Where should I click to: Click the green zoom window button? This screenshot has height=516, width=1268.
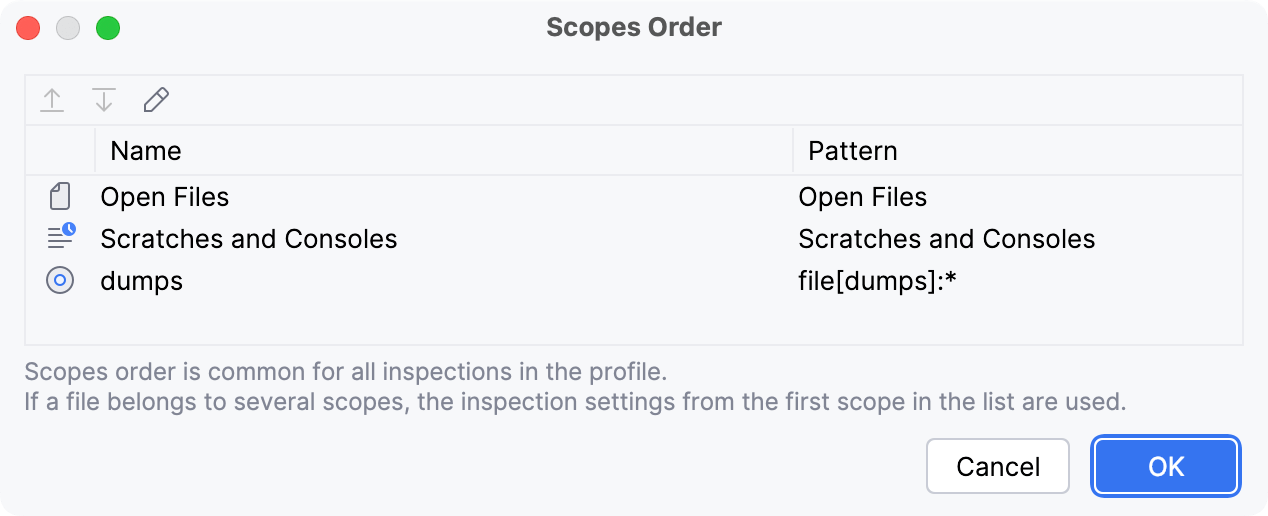[108, 28]
